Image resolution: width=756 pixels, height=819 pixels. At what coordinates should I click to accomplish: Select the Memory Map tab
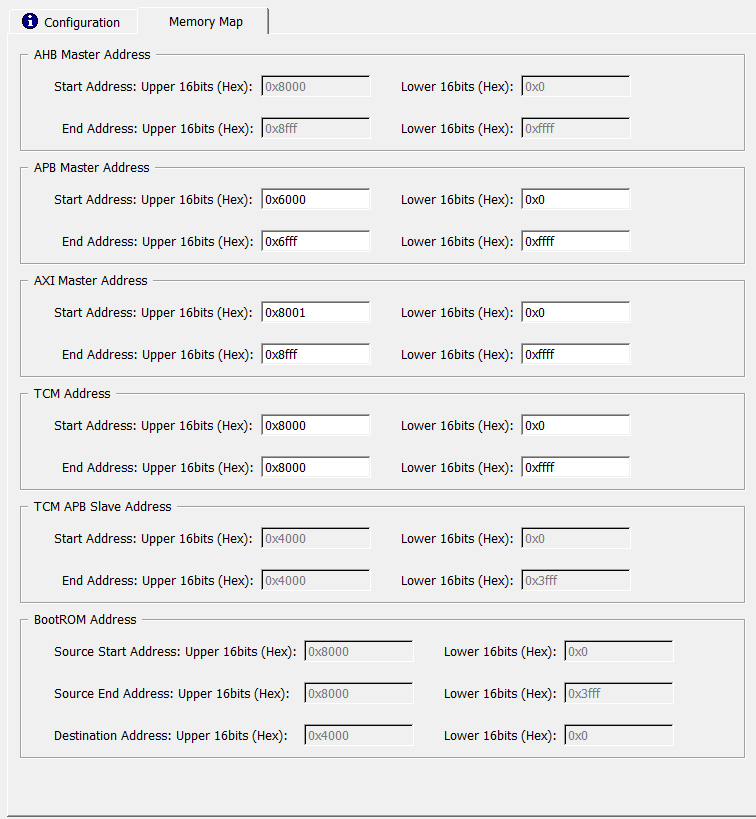coord(205,21)
